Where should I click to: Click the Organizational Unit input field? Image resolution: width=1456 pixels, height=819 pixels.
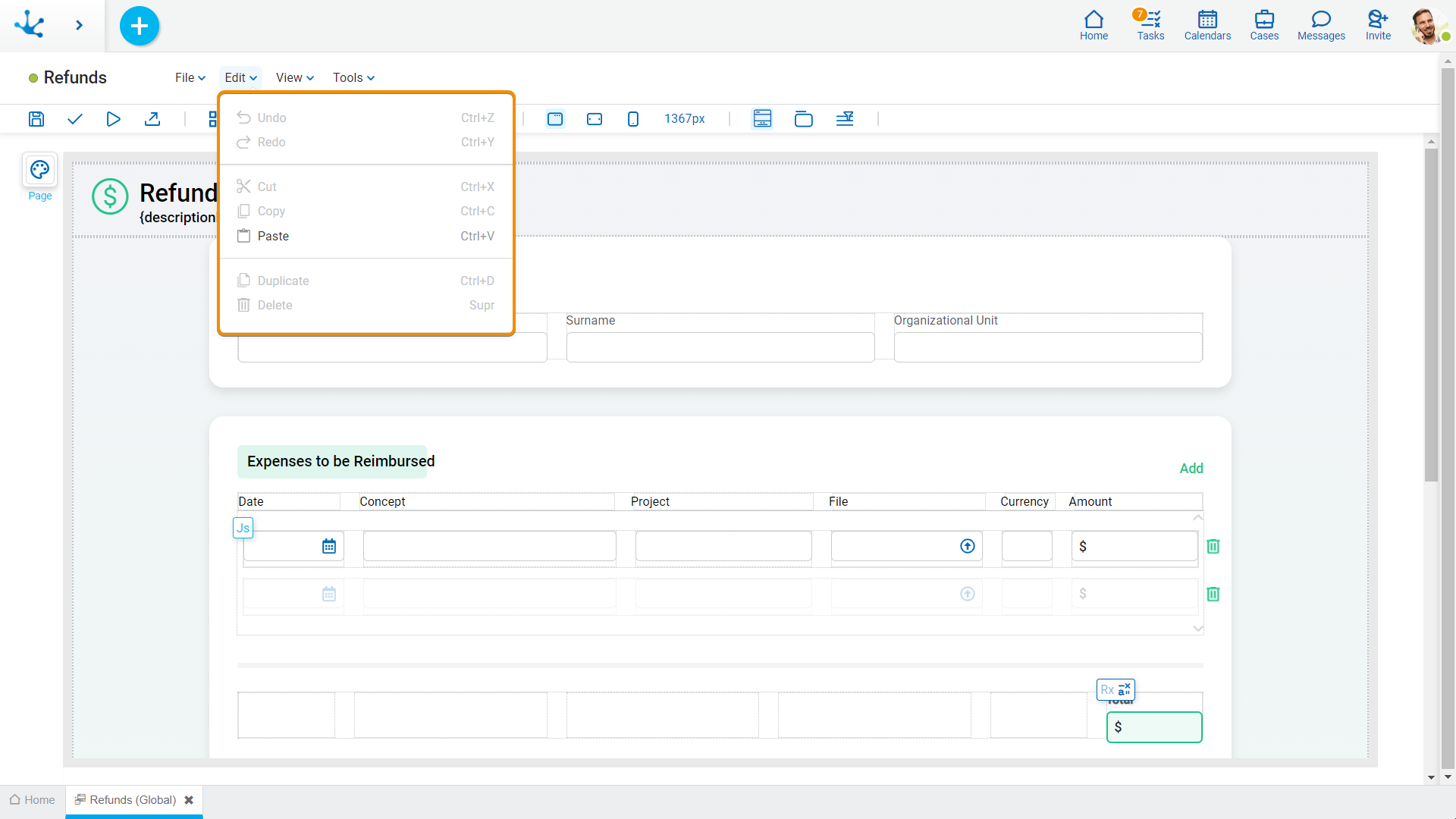(1048, 347)
